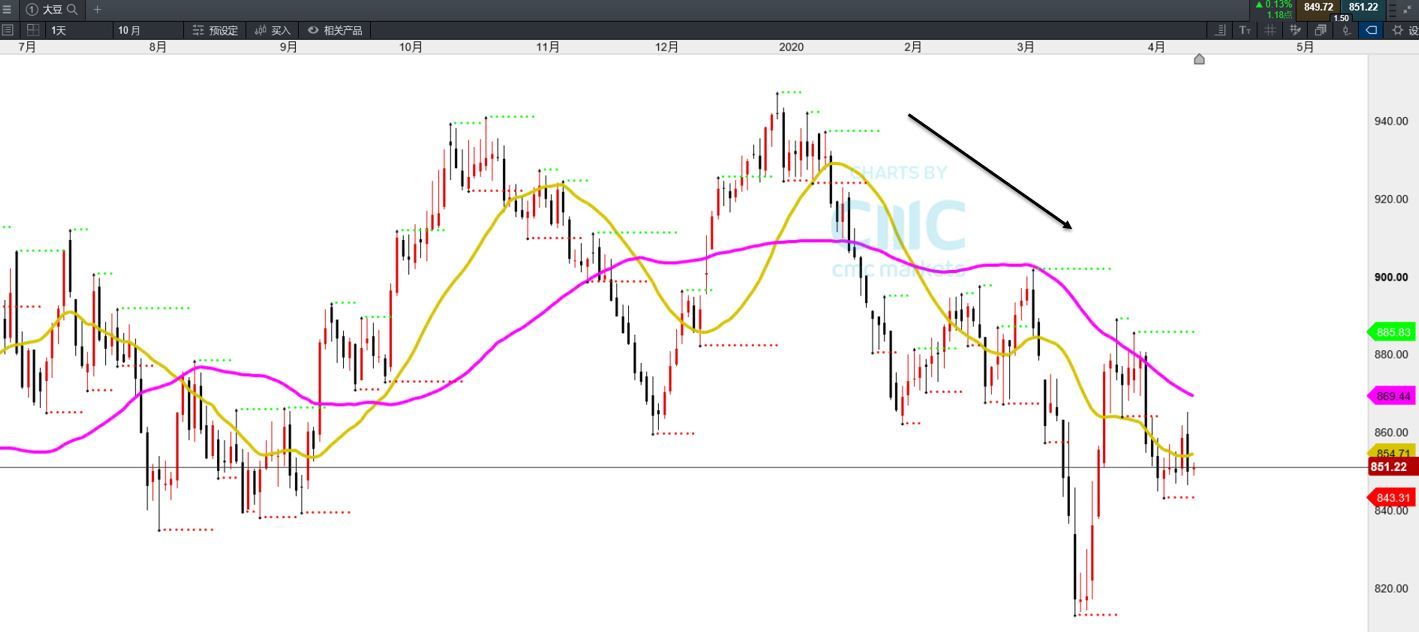Screen dimensions: 1419x632
Task: Click the 买入 buy button
Action: (272, 30)
